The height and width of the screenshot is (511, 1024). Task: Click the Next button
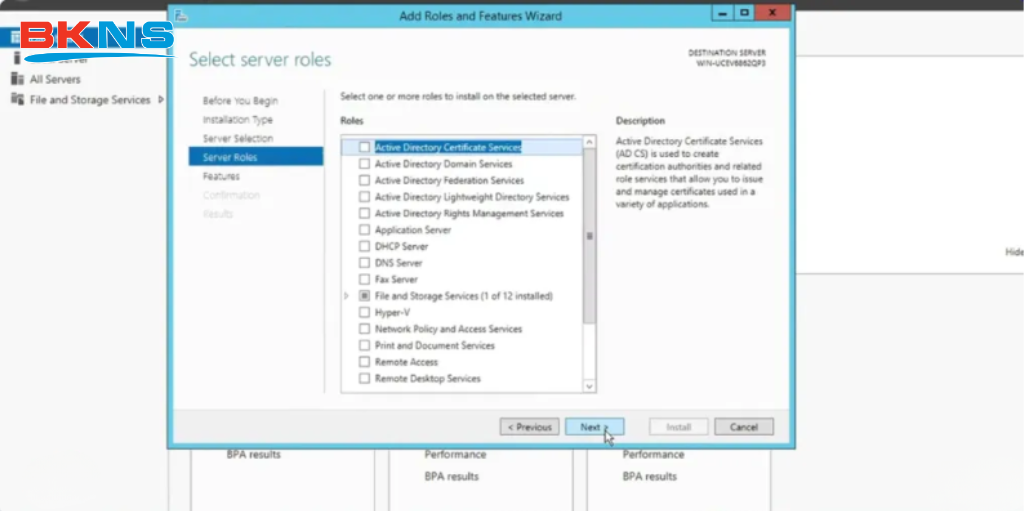coord(594,427)
